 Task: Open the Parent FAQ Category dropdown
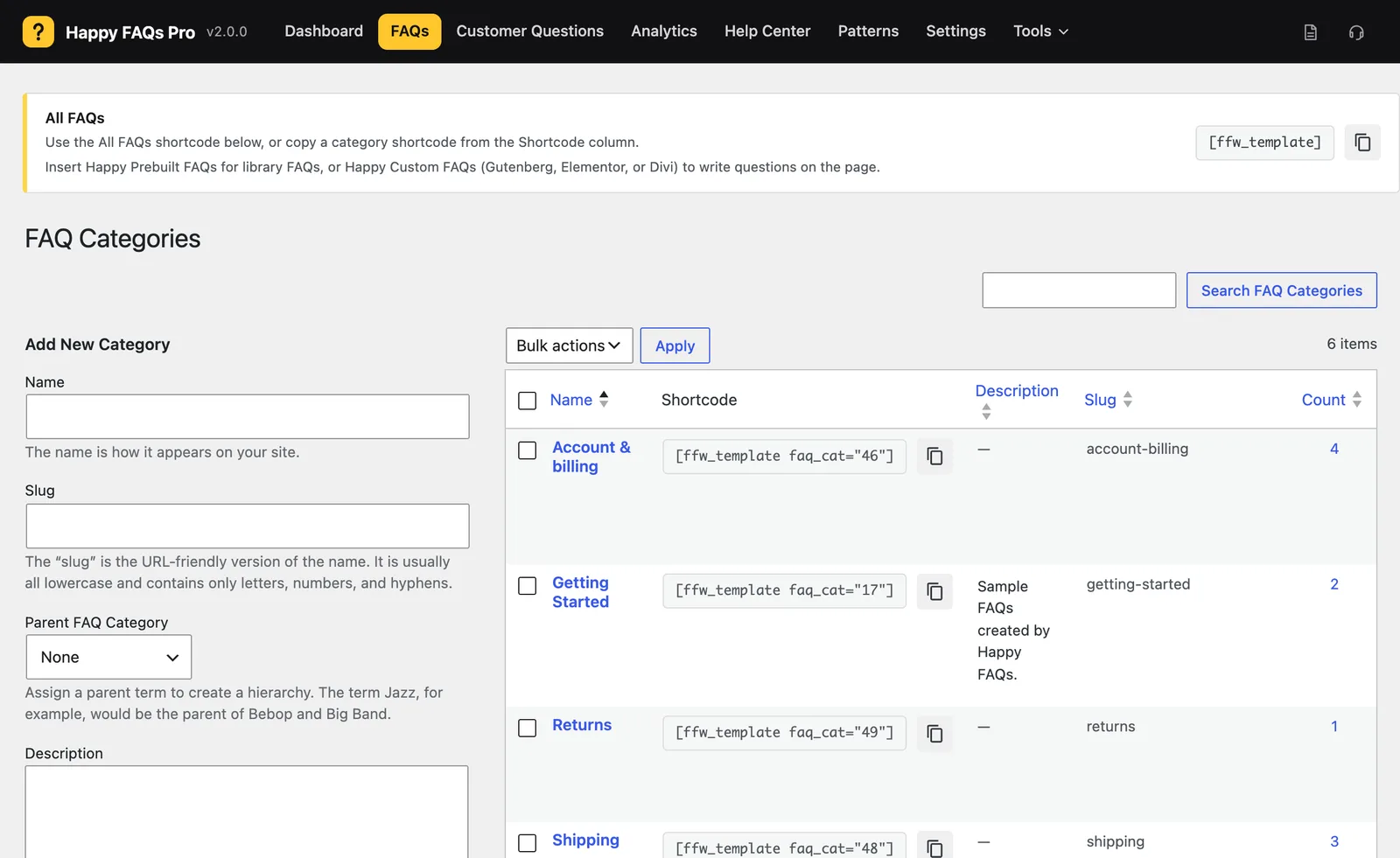108,657
